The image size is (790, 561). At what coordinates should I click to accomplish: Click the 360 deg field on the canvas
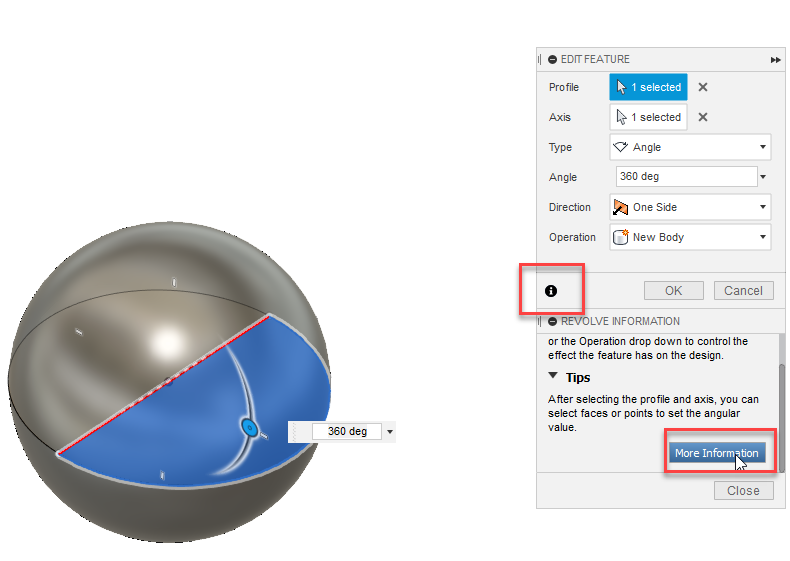point(347,431)
